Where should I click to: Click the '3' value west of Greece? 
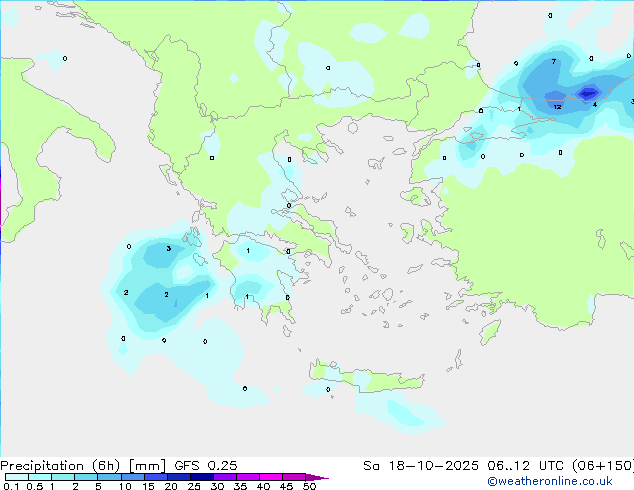click(169, 248)
